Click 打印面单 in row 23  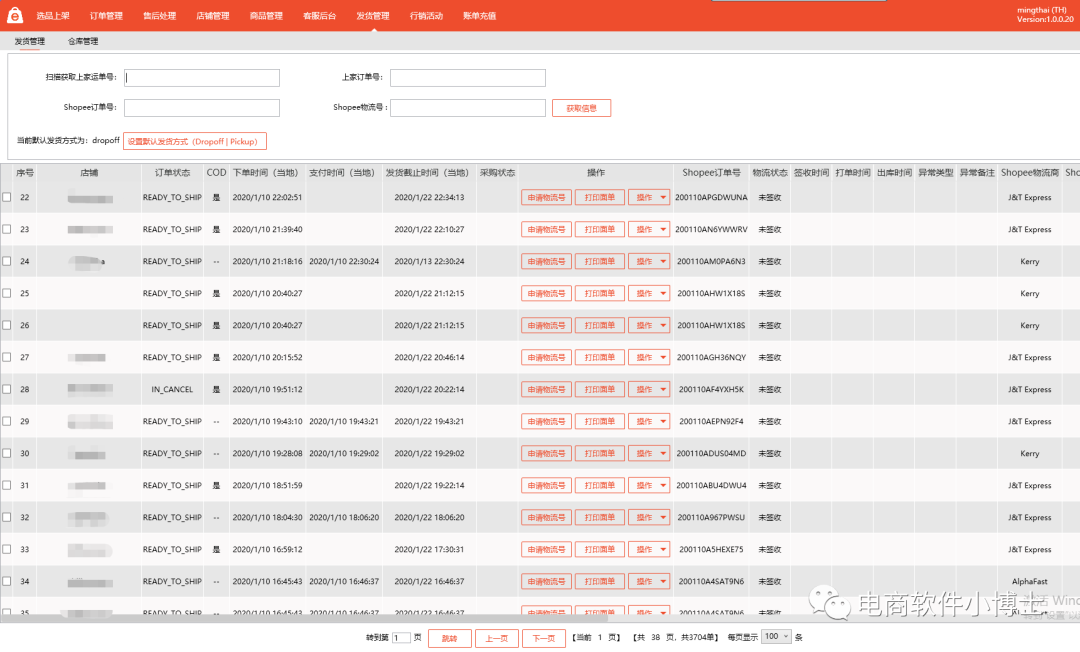coord(600,229)
